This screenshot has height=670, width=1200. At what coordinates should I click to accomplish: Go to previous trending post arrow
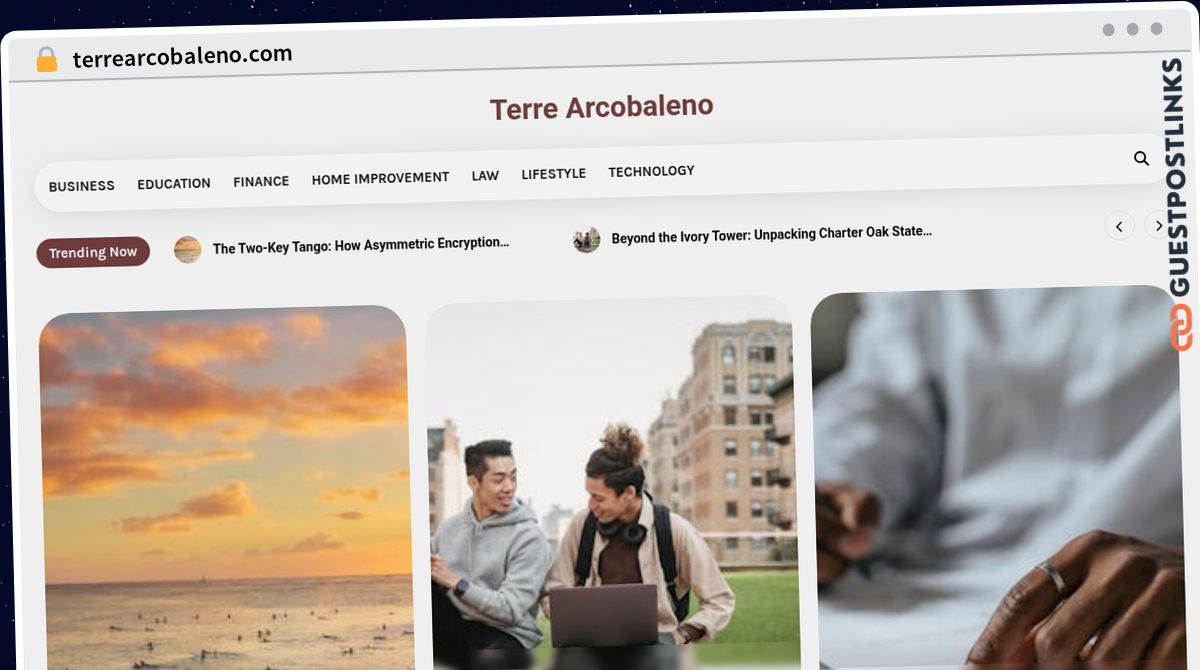pos(1119,226)
